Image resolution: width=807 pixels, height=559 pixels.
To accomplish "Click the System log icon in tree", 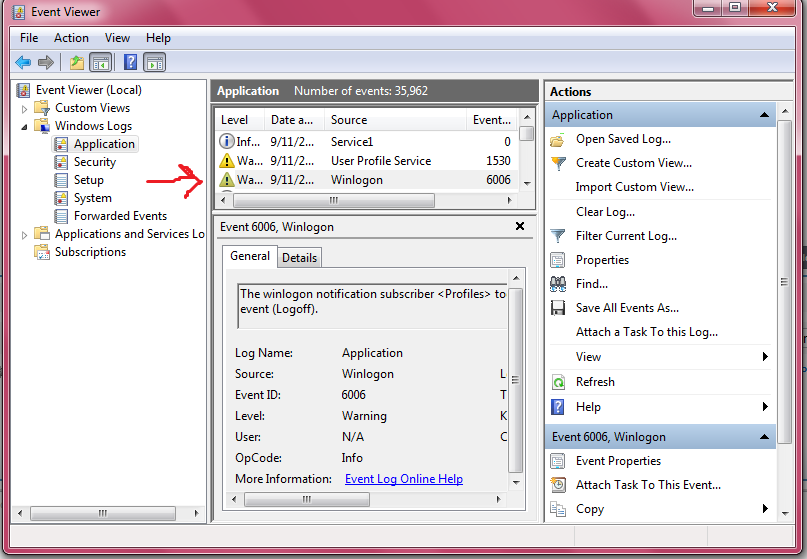I will tap(61, 198).
